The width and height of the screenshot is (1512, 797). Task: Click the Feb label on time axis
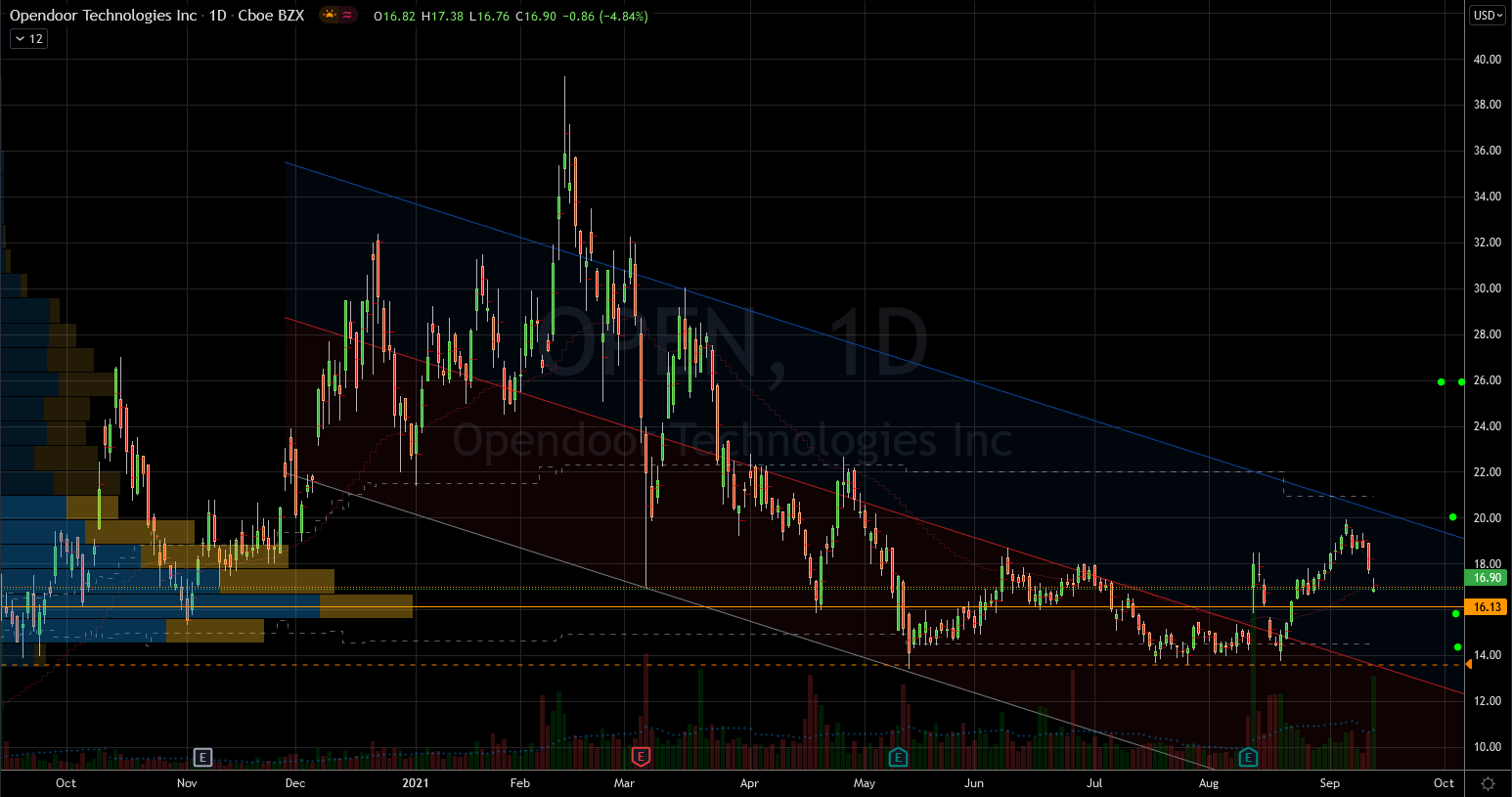tap(520, 783)
